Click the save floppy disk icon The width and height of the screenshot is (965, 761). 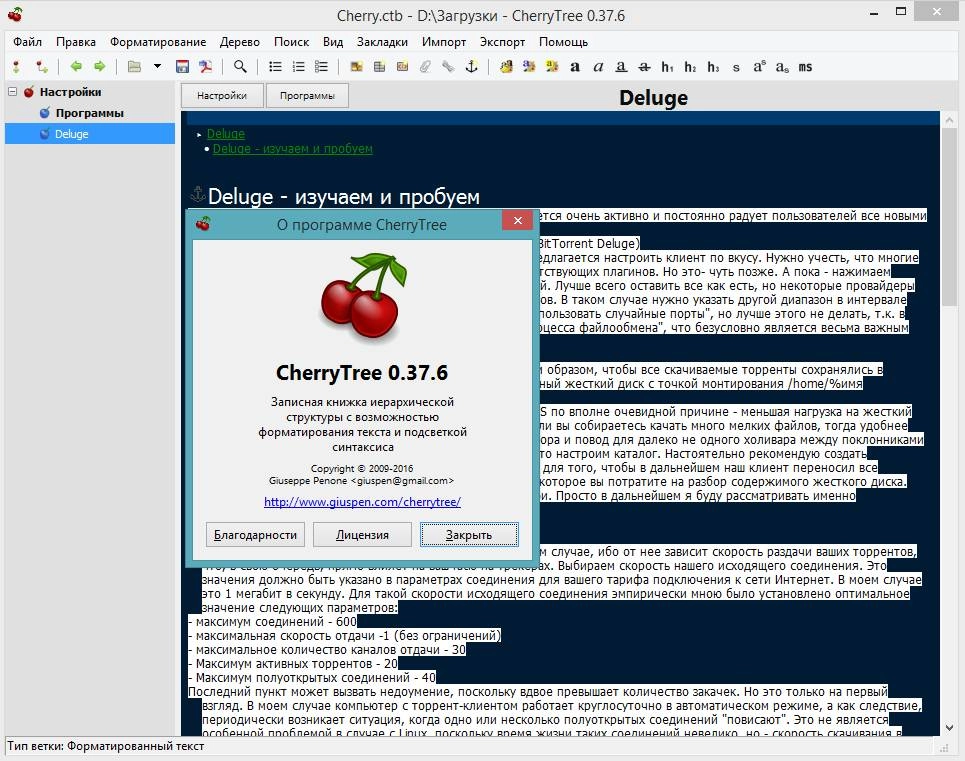182,66
